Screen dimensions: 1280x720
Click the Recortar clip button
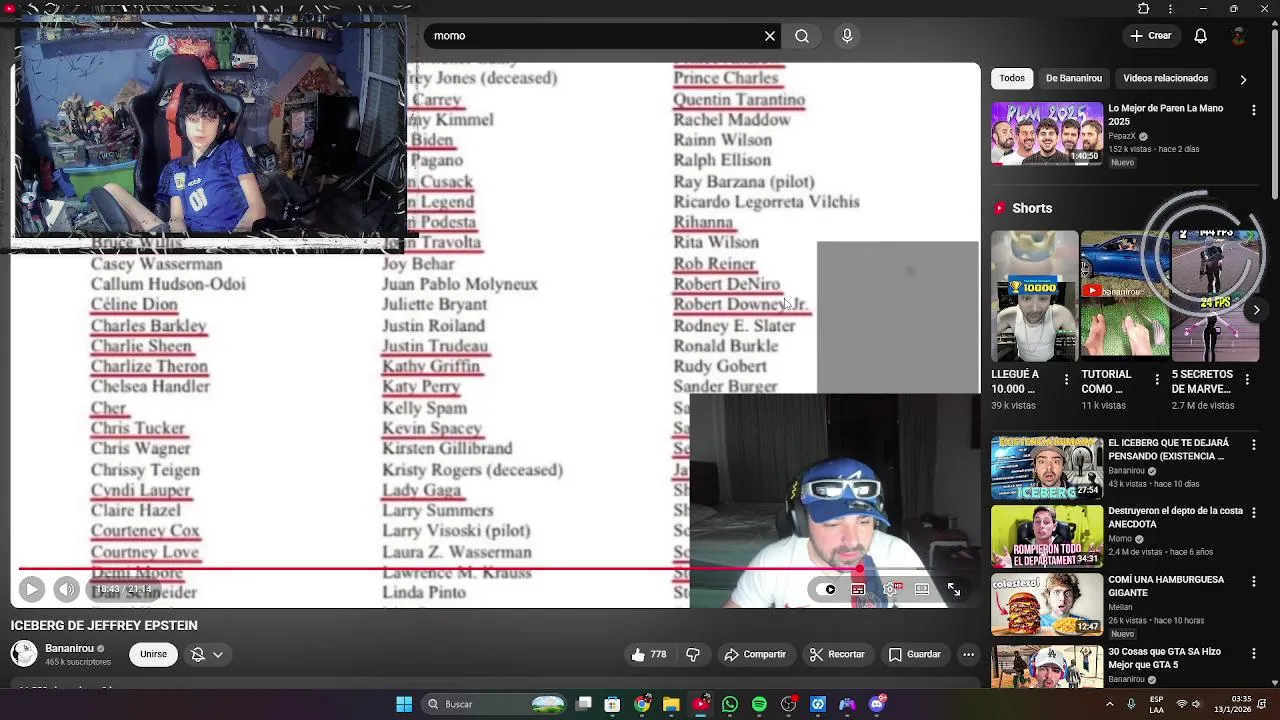[x=837, y=655]
